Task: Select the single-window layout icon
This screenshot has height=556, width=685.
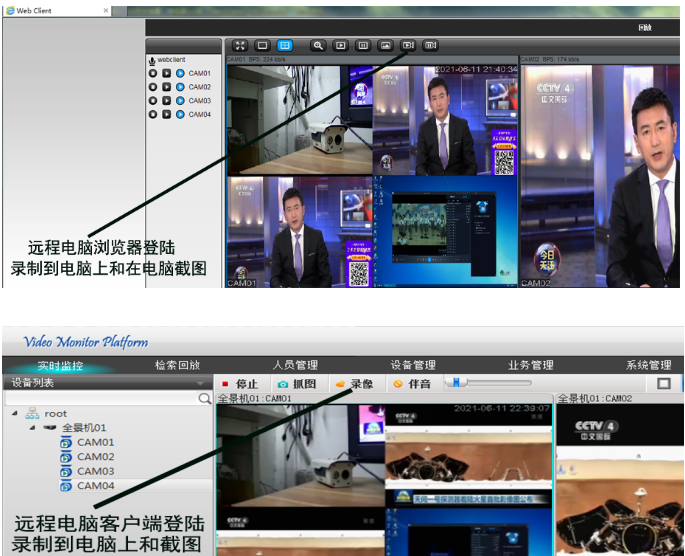Action: [x=262, y=46]
